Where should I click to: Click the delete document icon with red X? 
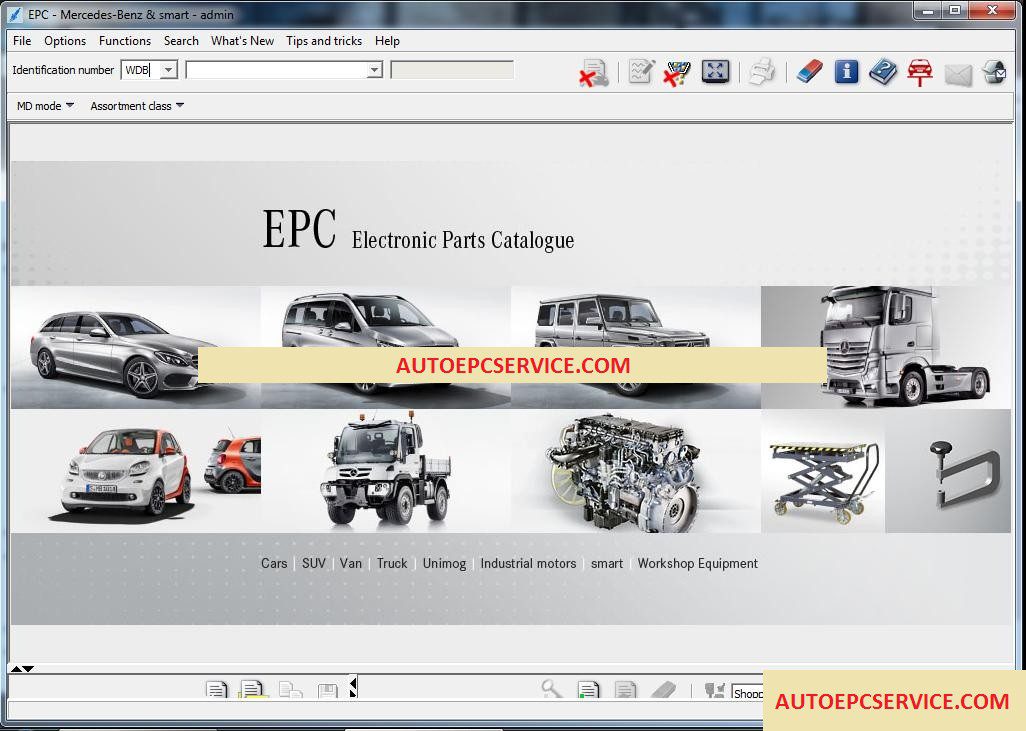(593, 72)
